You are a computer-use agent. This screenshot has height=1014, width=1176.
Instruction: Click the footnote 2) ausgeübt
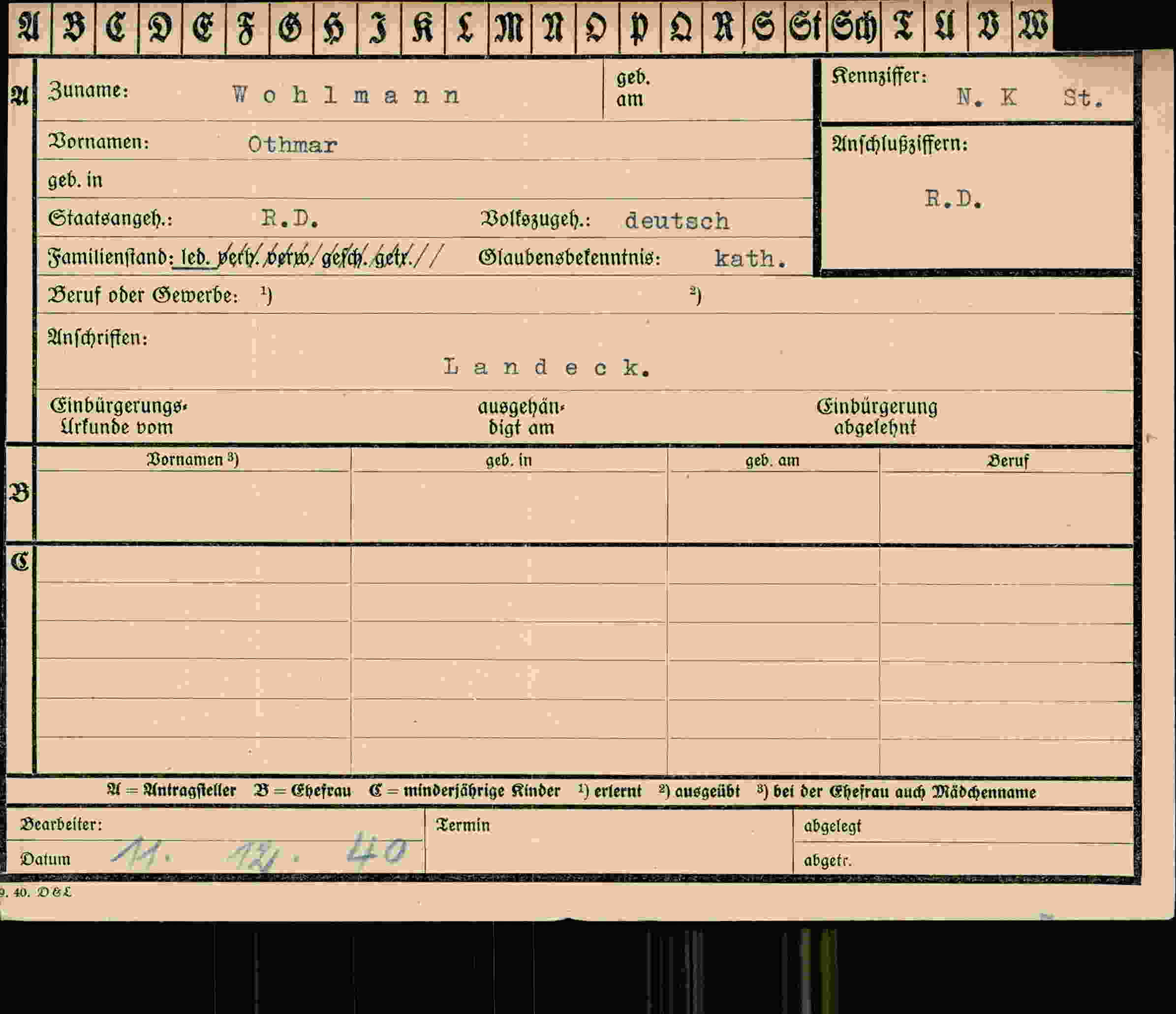(x=699, y=792)
